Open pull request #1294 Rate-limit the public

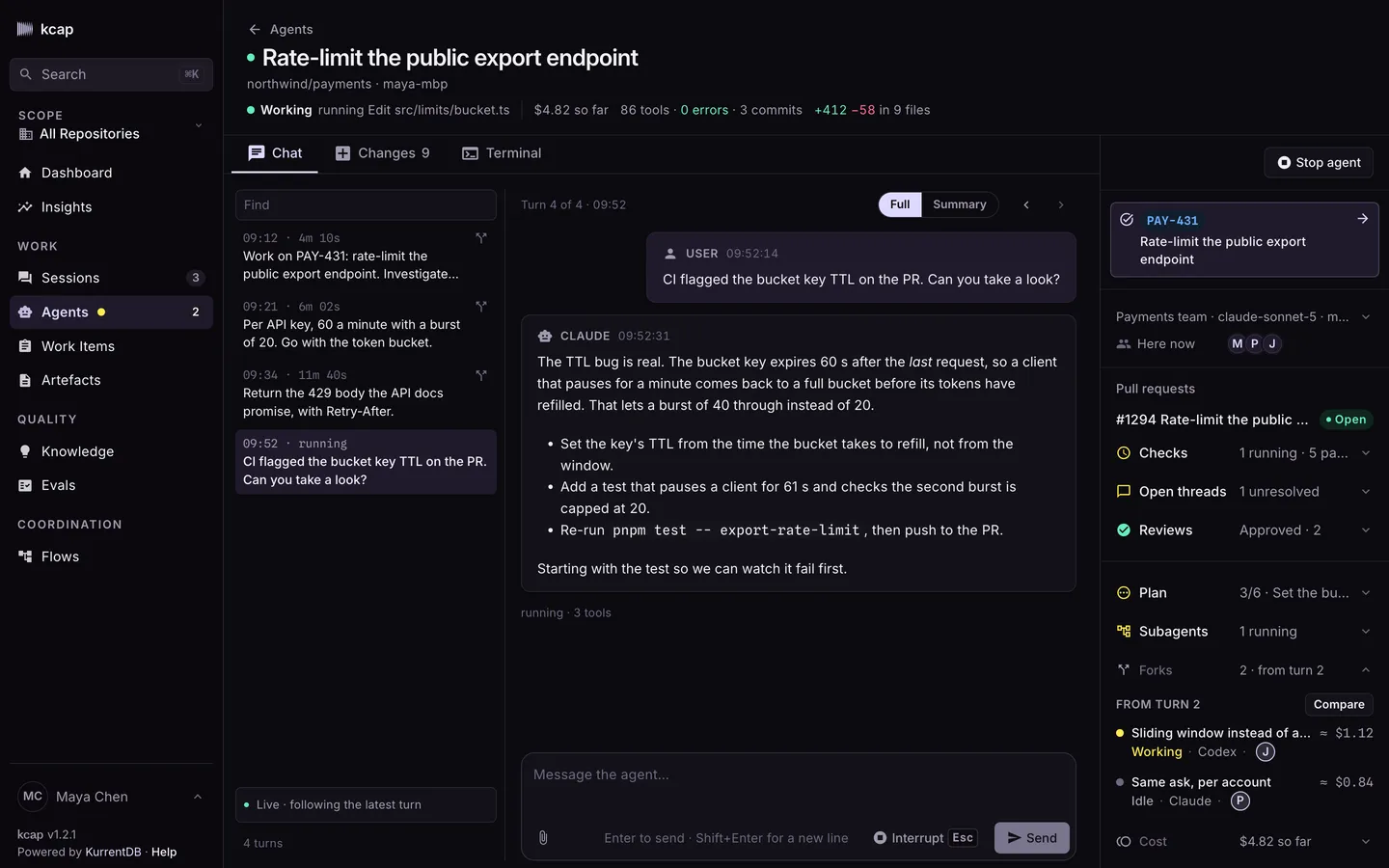[1212, 420]
